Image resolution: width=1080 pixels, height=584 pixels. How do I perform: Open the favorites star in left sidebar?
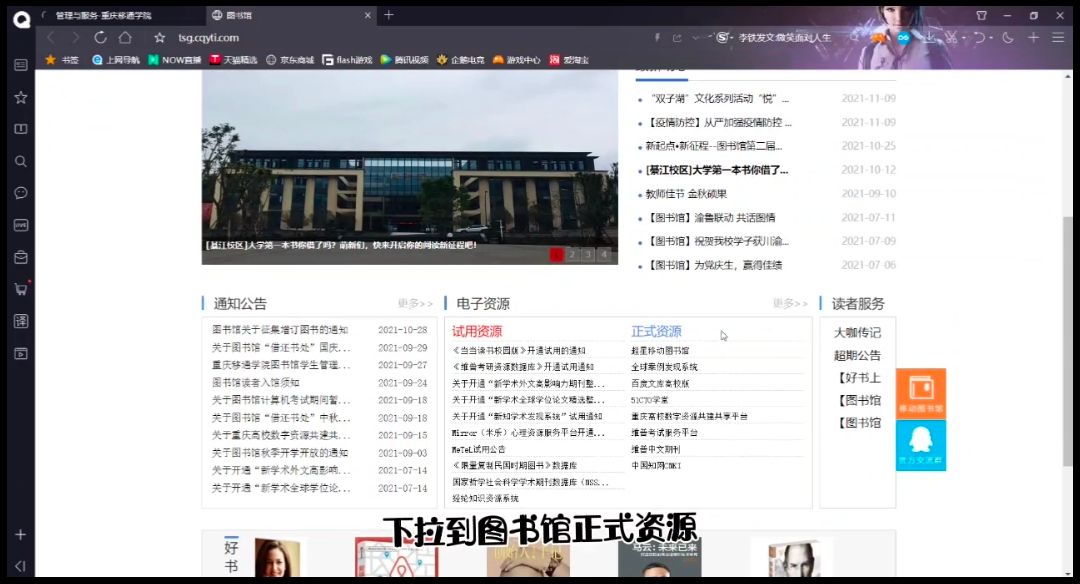[x=20, y=97]
